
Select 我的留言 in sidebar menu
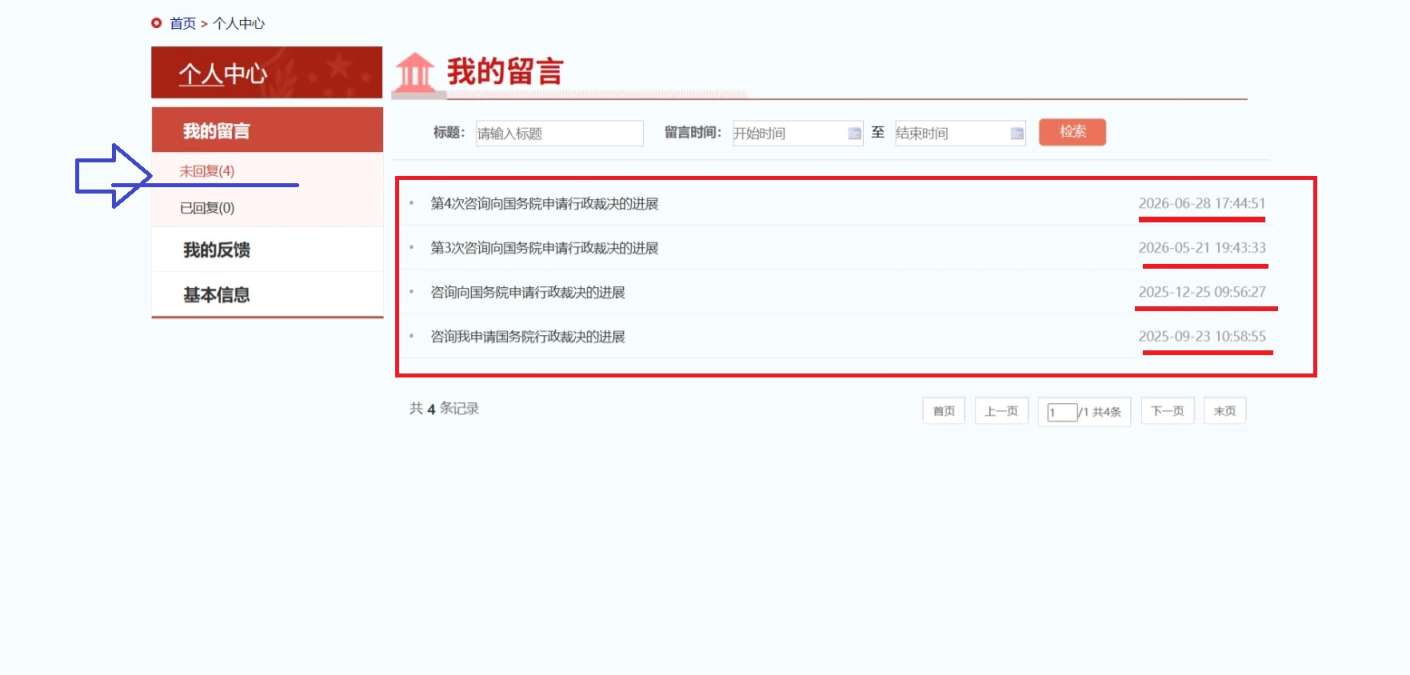click(x=267, y=130)
